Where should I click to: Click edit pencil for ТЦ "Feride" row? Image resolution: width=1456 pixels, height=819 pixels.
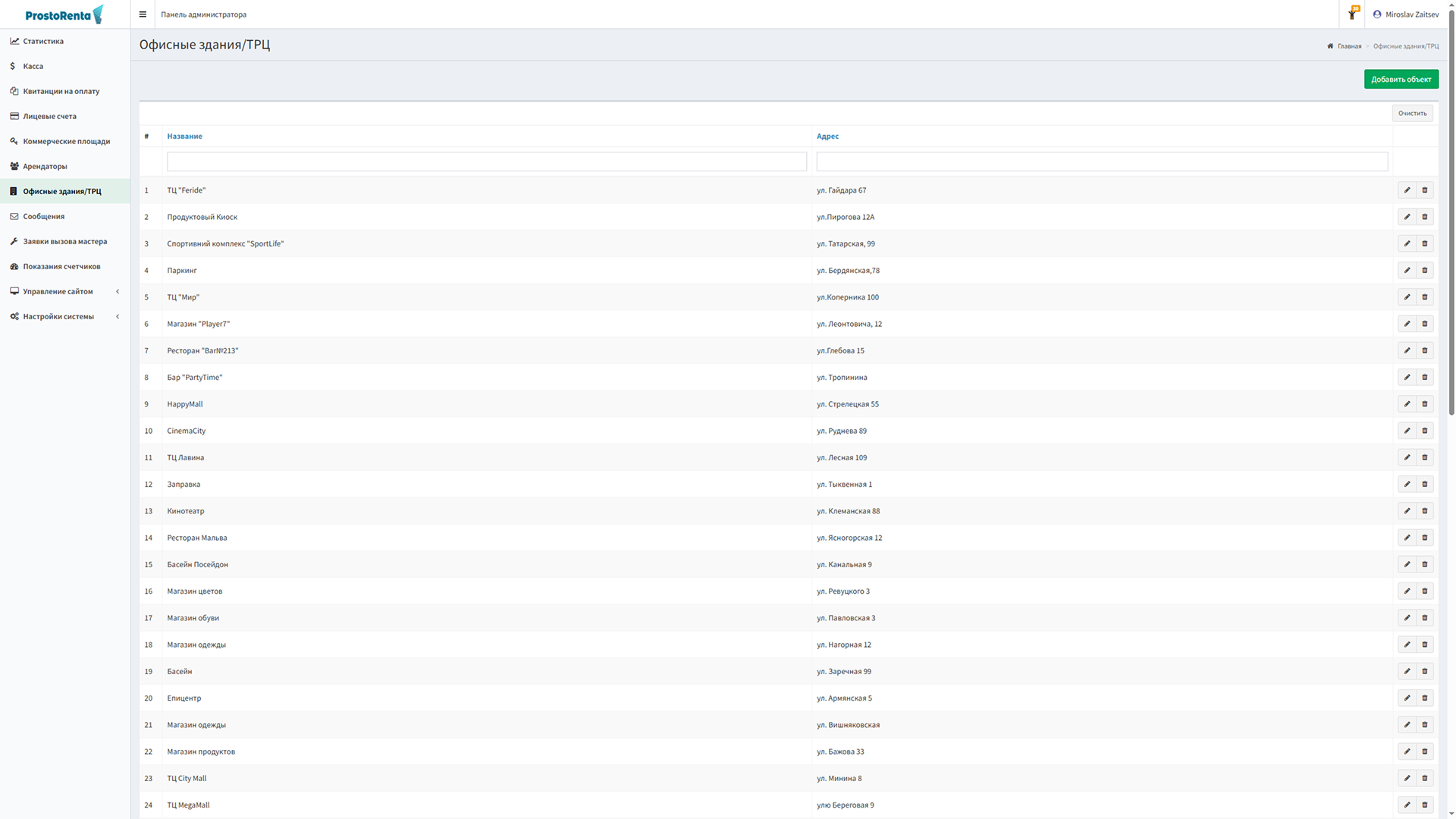(x=1407, y=190)
